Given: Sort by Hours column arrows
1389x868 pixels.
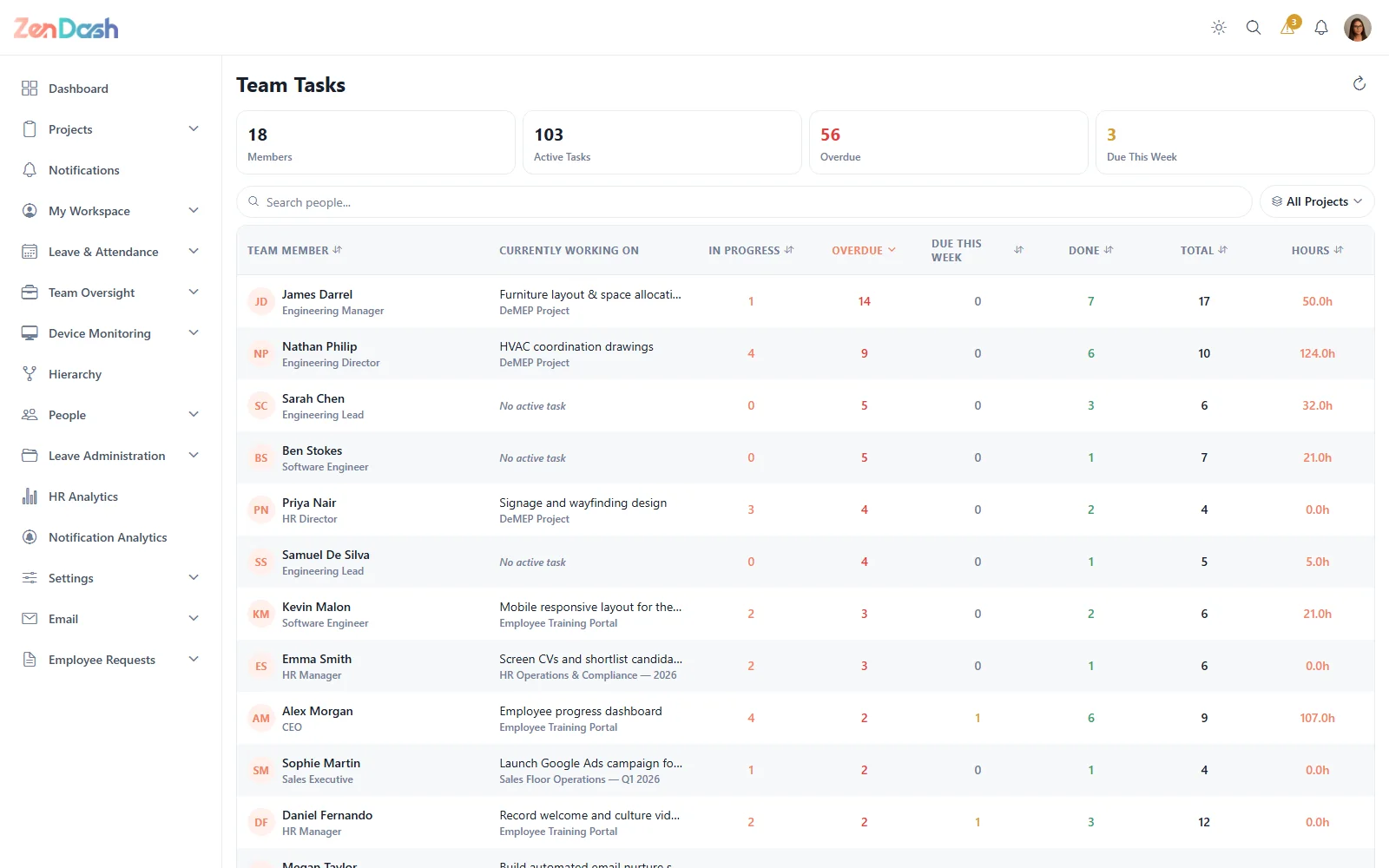Looking at the screenshot, I should (x=1339, y=250).
